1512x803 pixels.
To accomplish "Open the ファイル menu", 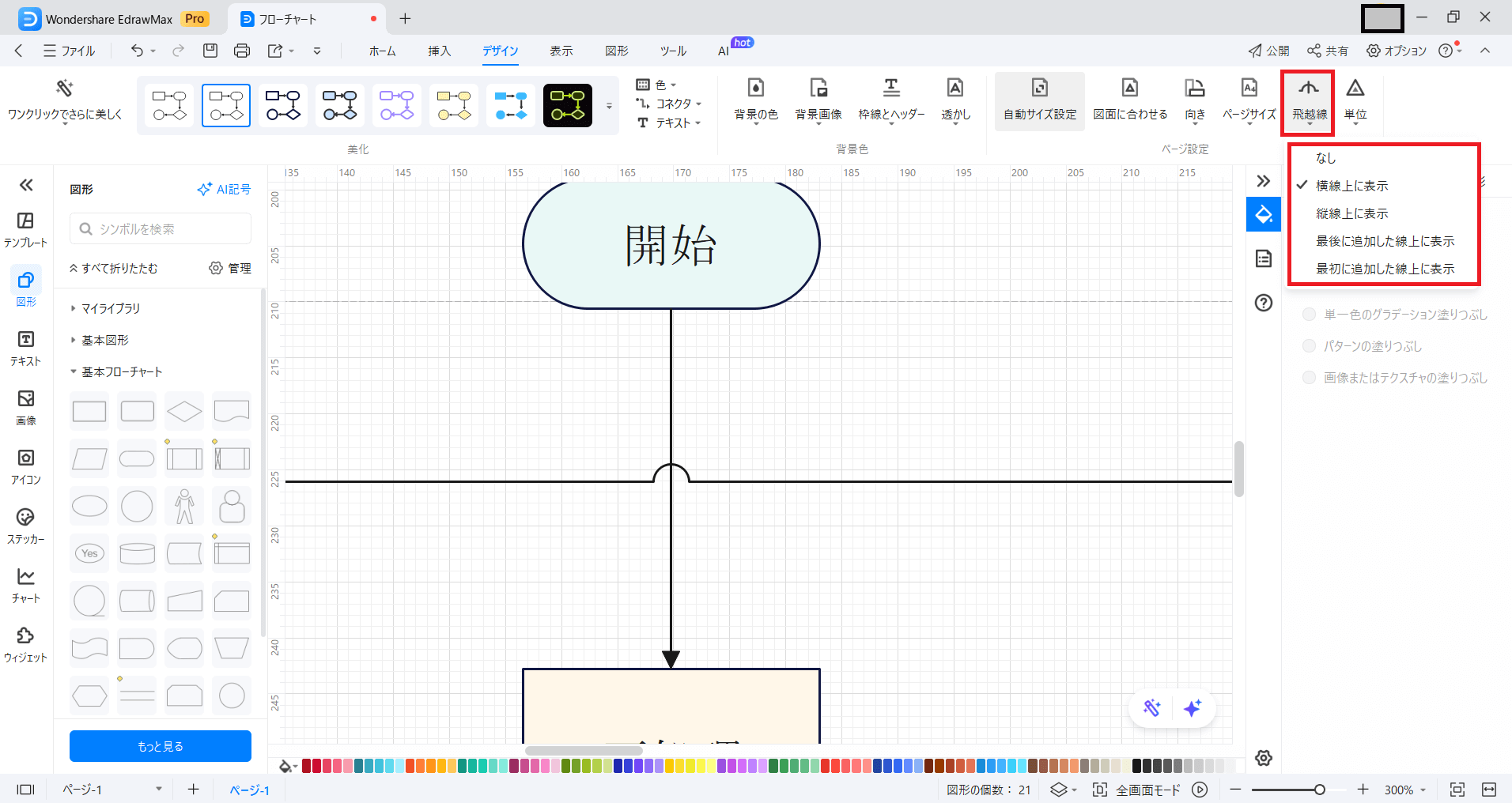I will pos(70,51).
